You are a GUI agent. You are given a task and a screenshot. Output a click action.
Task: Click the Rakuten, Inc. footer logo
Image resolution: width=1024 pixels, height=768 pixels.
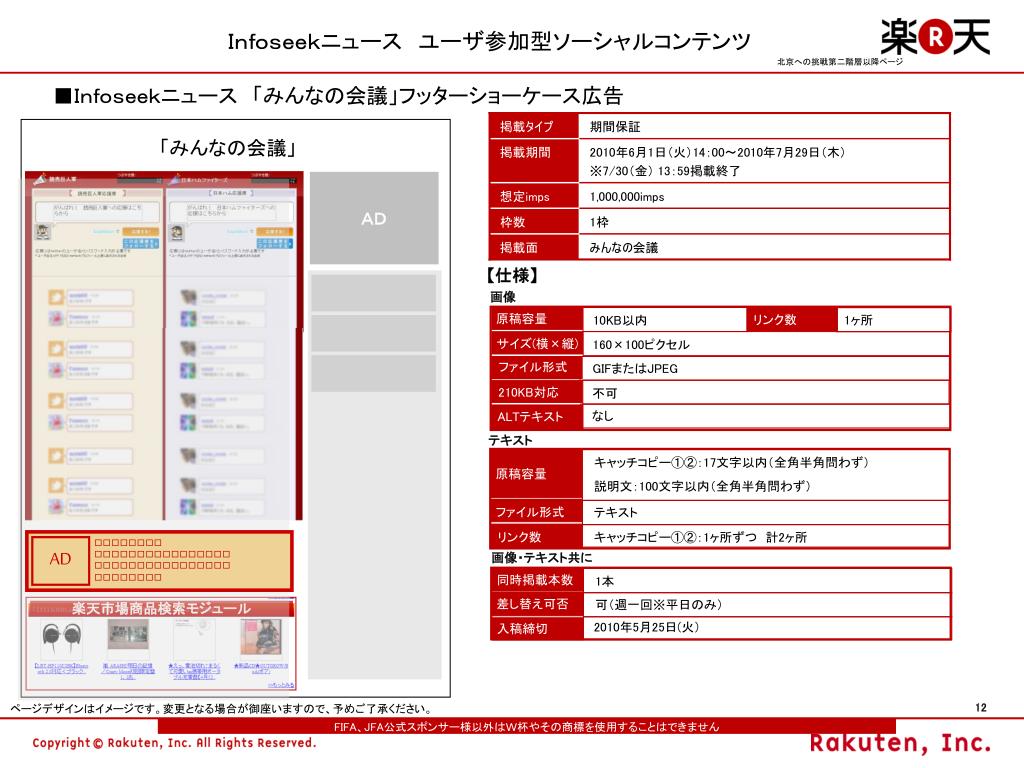(x=901, y=744)
